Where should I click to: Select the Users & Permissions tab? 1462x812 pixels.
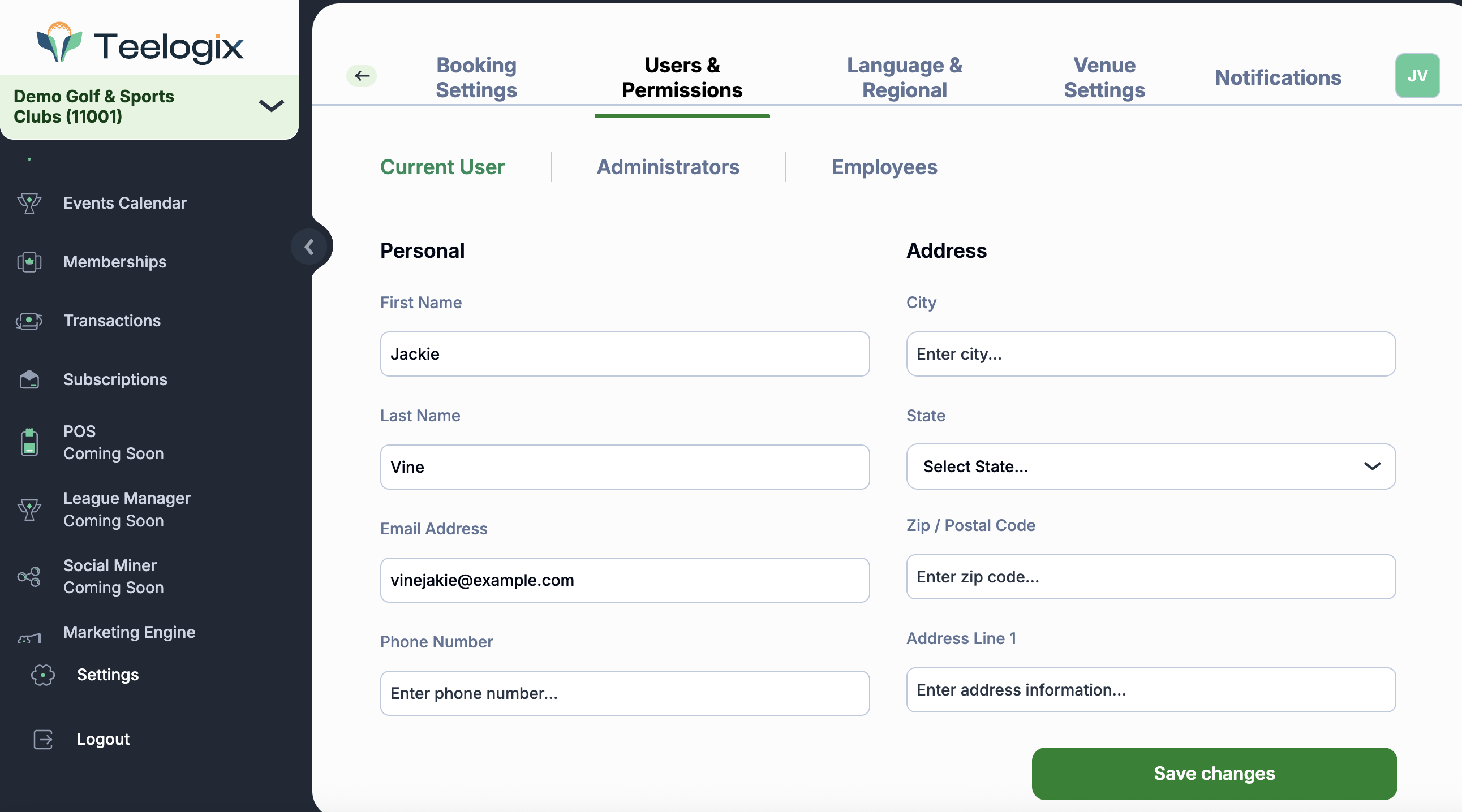pyautogui.click(x=682, y=77)
